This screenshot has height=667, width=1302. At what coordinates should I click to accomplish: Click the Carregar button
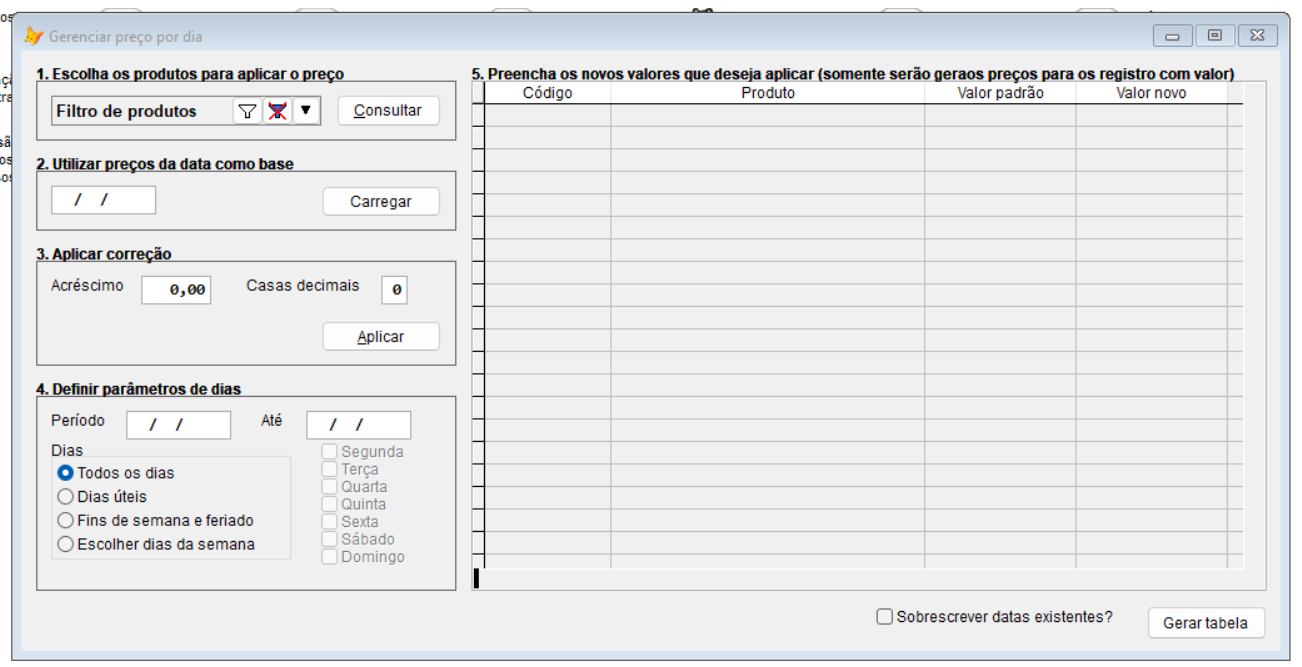pyautogui.click(x=380, y=201)
